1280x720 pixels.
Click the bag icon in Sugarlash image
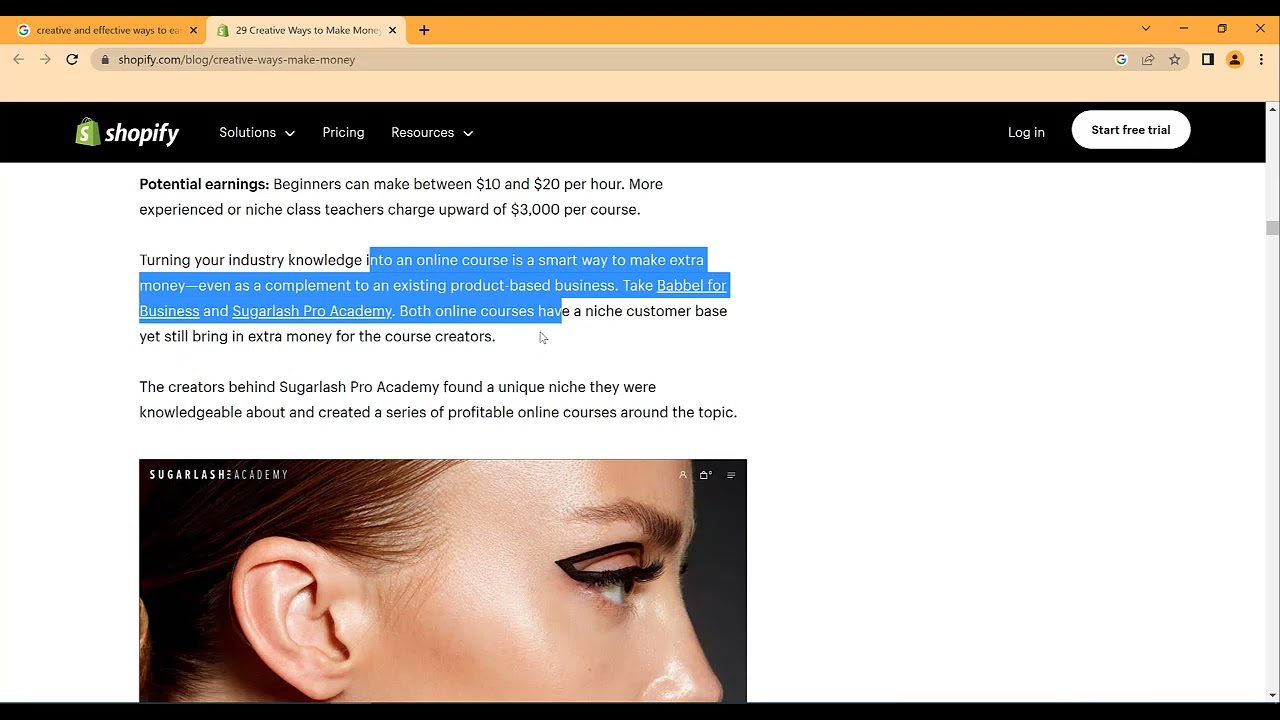pos(706,475)
